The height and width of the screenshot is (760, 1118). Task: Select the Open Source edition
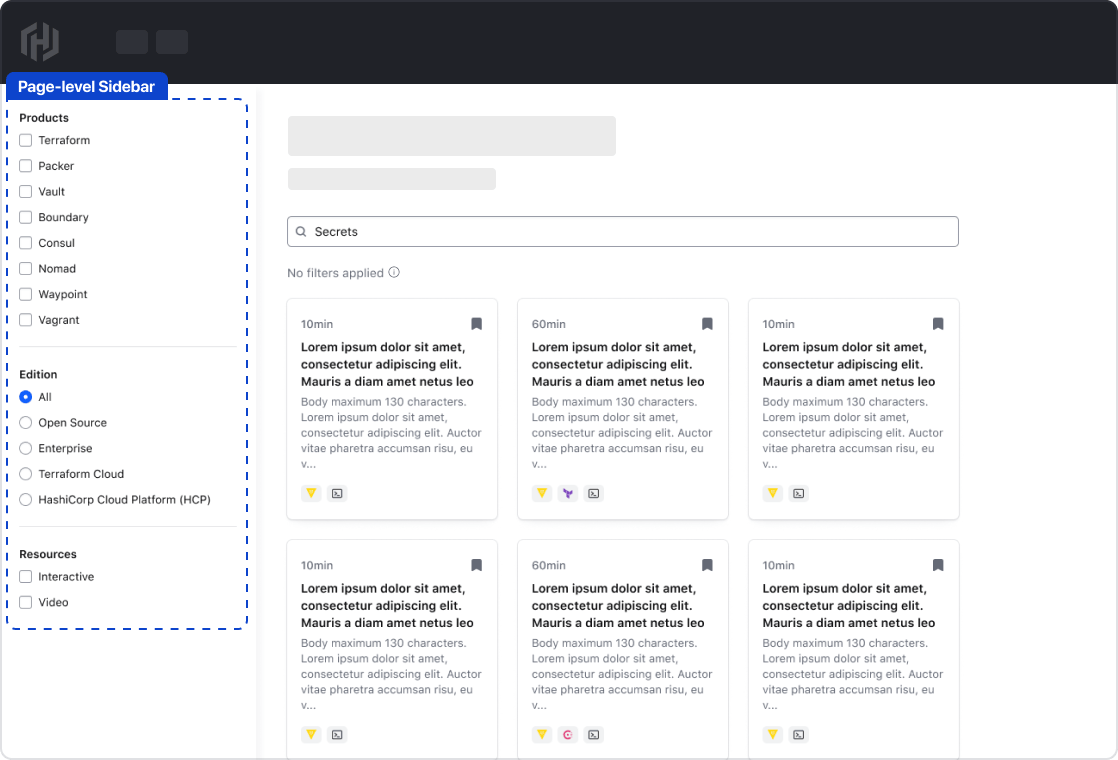[x=26, y=423]
